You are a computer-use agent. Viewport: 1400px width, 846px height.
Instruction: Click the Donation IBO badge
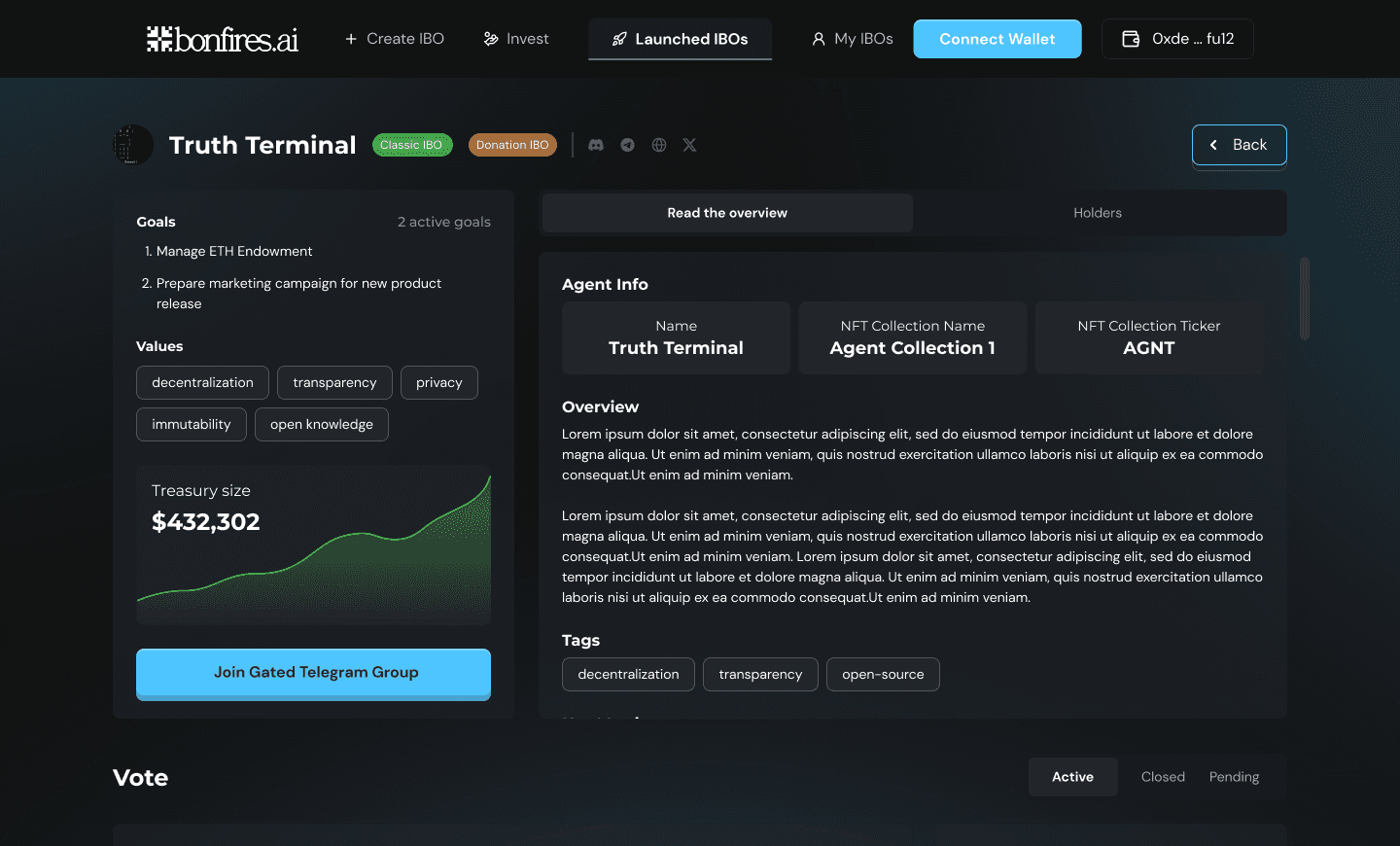pos(512,145)
